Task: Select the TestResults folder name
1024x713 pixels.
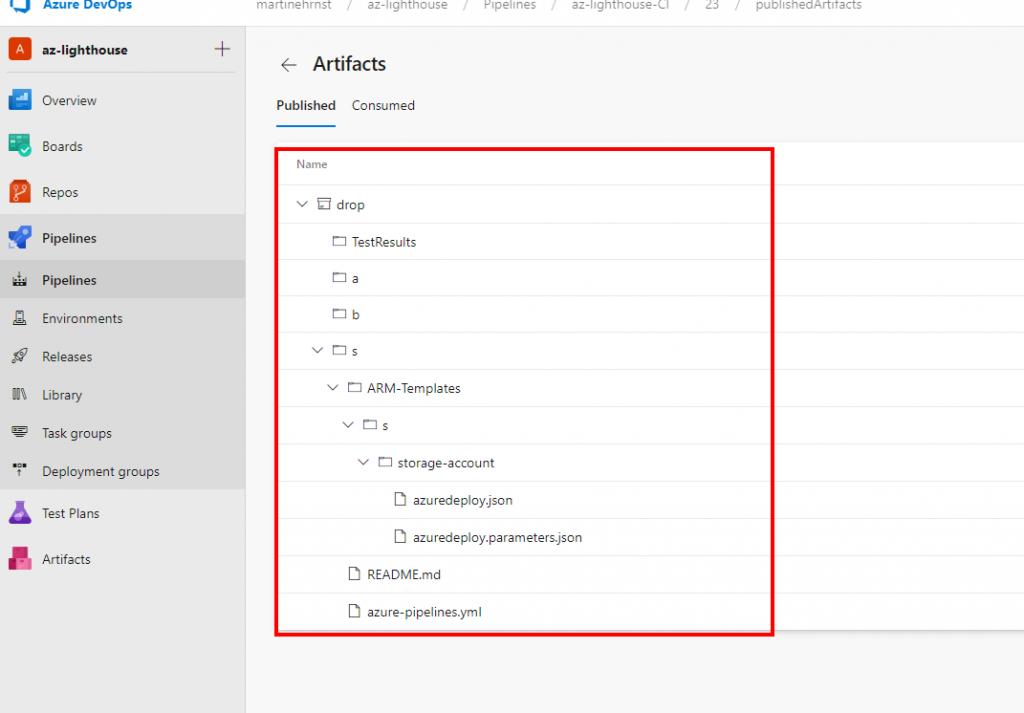Action: coord(384,242)
